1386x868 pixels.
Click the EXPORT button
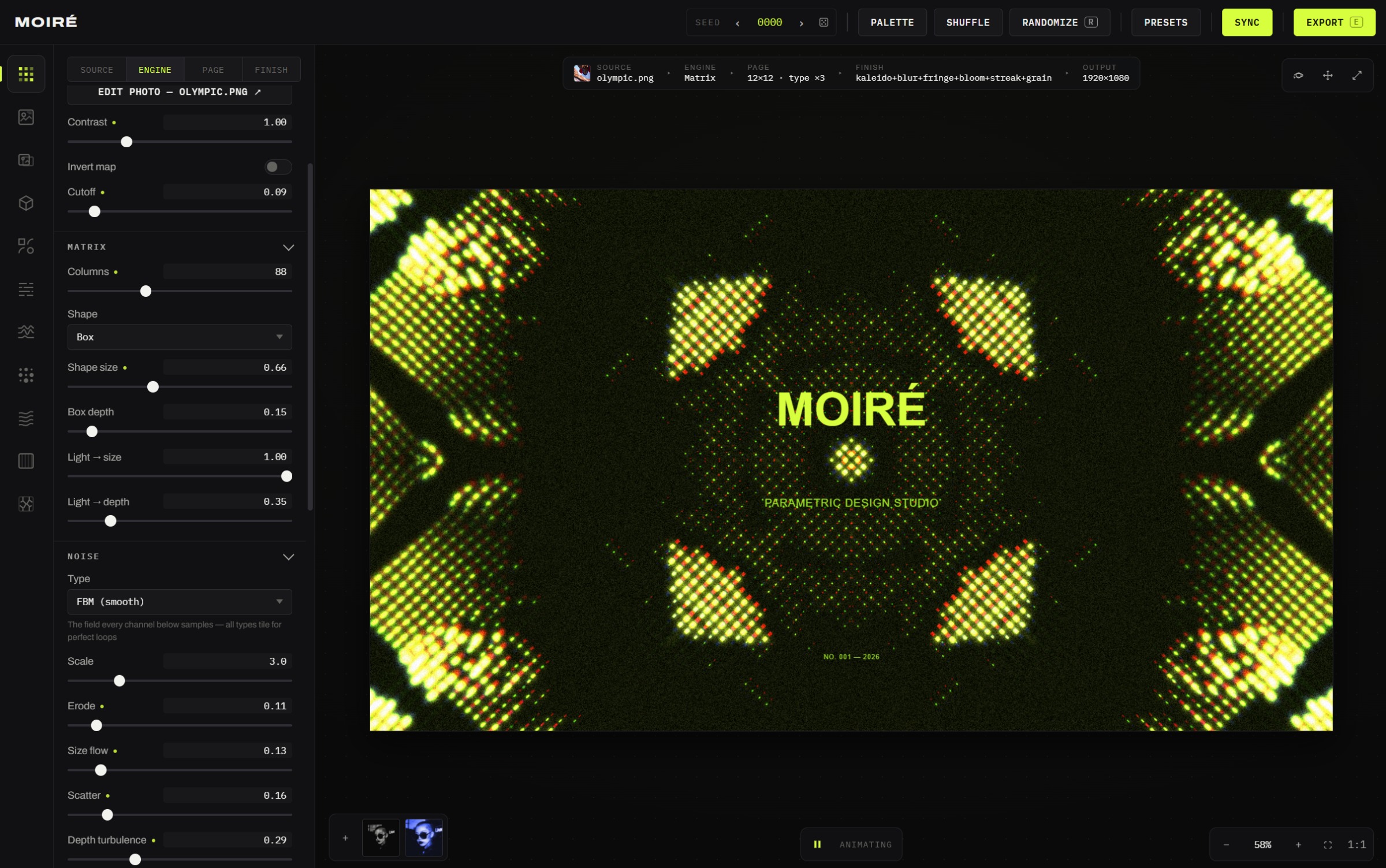1334,23
